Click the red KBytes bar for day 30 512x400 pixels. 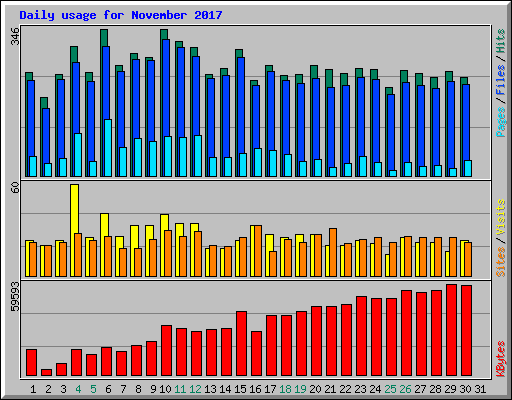(466, 330)
